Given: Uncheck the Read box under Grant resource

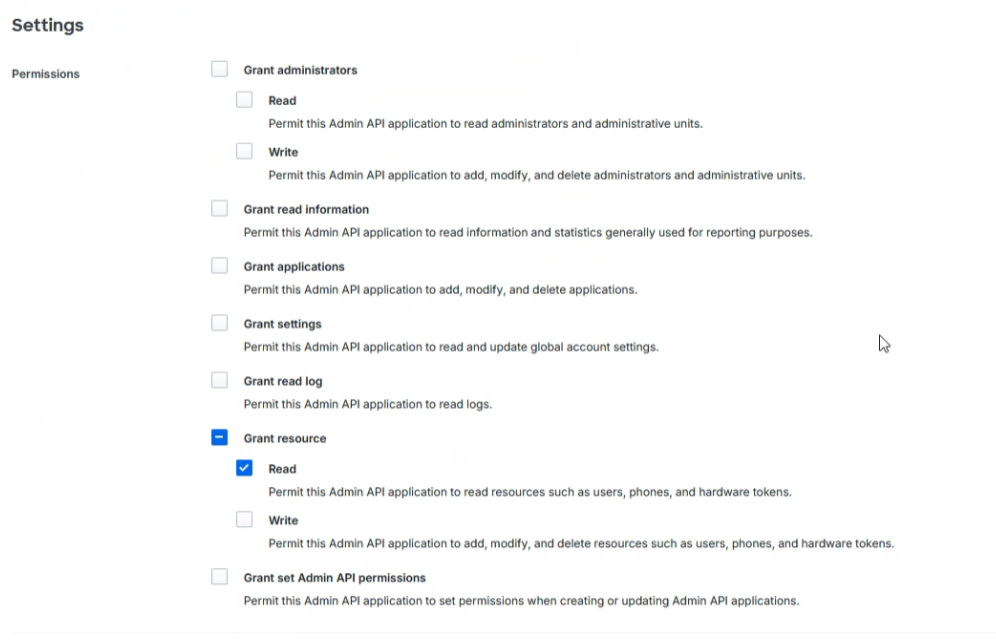Looking at the screenshot, I should [x=245, y=468].
